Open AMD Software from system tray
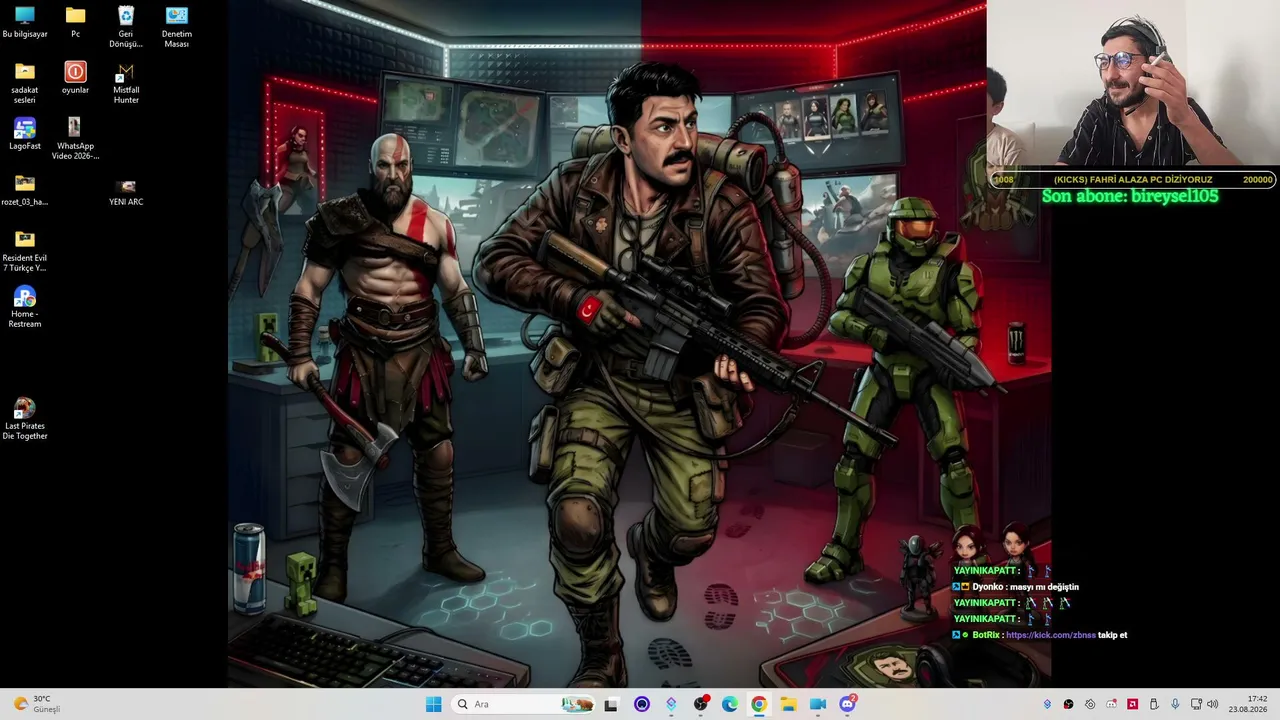Screen dimensions: 1280x720 [x=1132, y=704]
